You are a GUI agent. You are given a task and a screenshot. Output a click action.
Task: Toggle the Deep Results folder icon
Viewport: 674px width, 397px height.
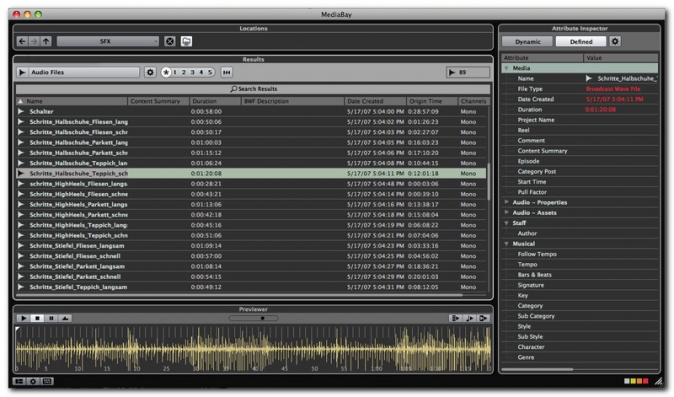186,41
